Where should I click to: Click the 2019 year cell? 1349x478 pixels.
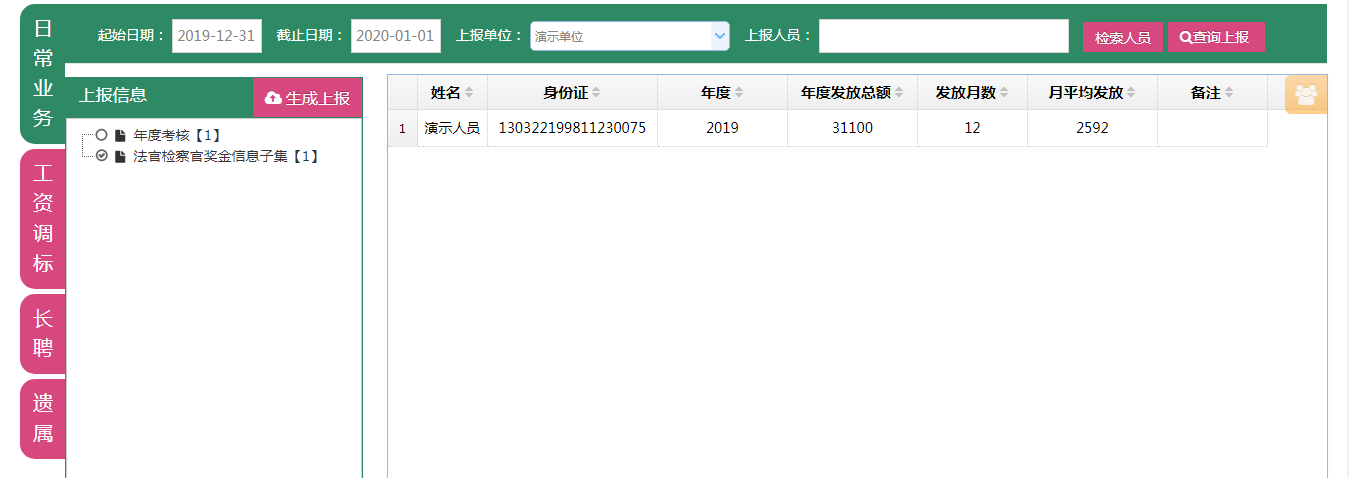(722, 128)
